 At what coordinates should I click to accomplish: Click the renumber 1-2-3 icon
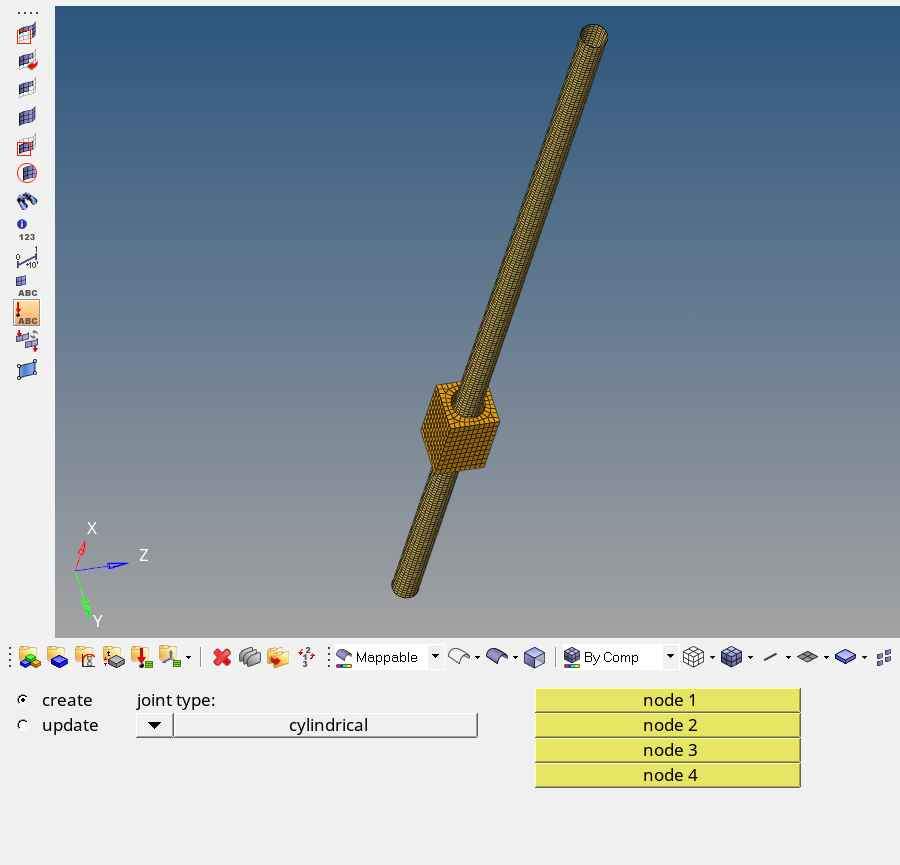(x=306, y=657)
